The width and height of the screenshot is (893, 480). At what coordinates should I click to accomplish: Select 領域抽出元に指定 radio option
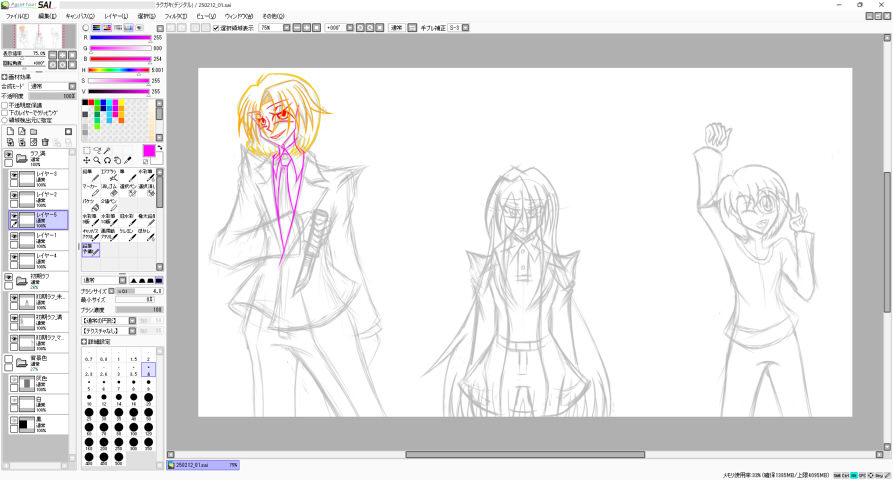click(5, 120)
